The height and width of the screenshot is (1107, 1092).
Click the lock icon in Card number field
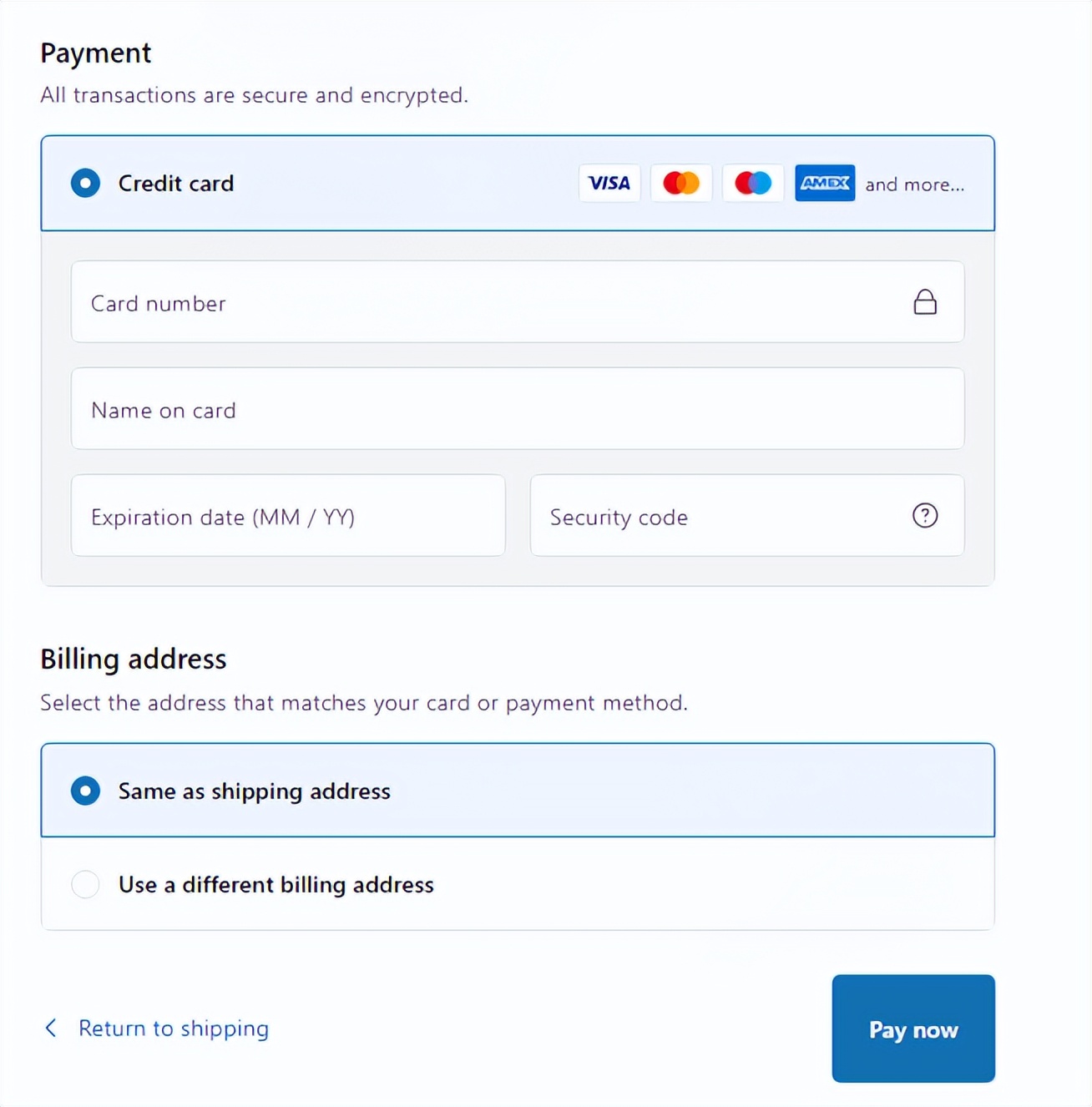pos(925,302)
